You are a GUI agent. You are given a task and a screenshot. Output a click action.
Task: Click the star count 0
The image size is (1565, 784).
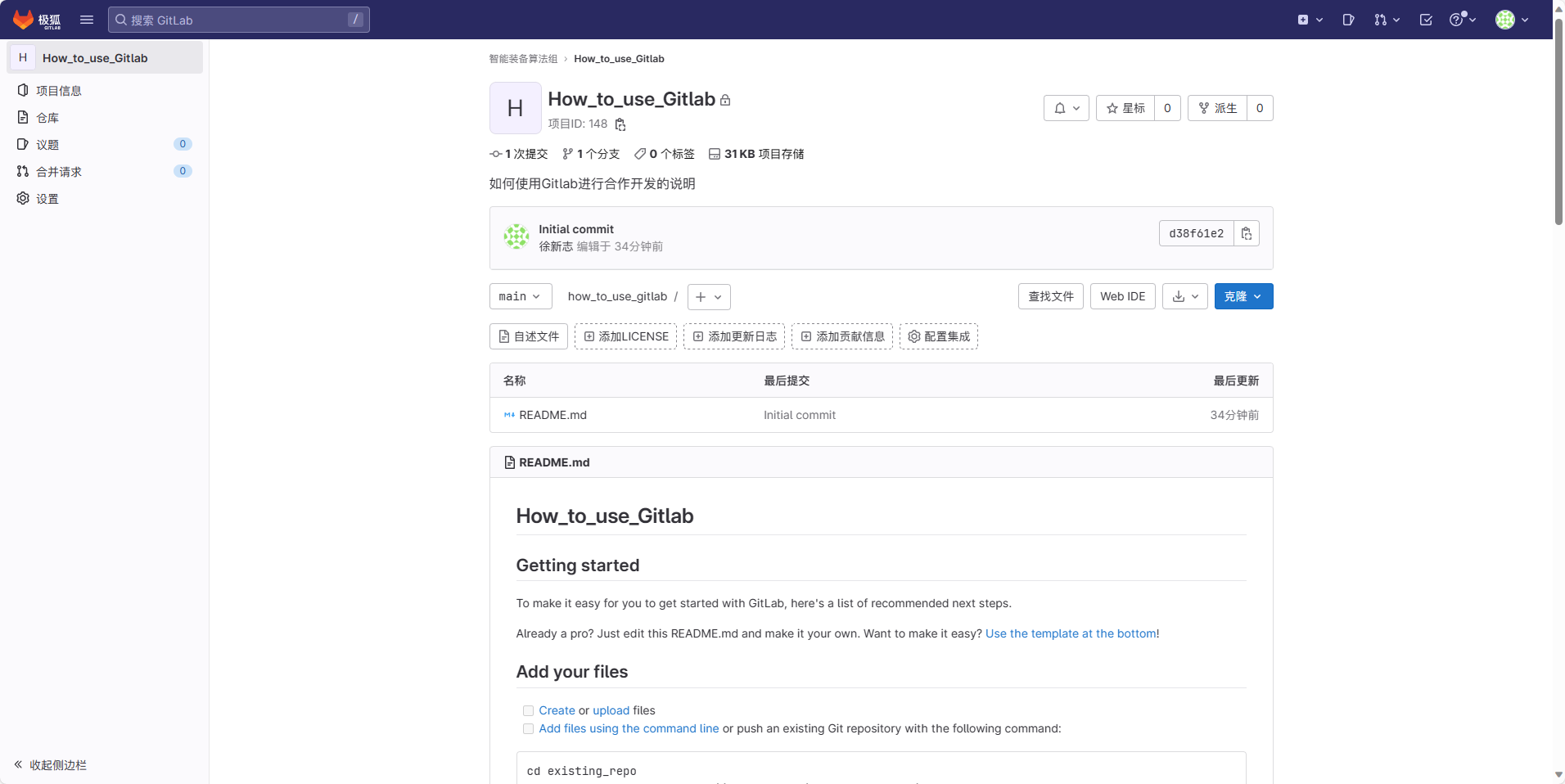coord(1167,108)
